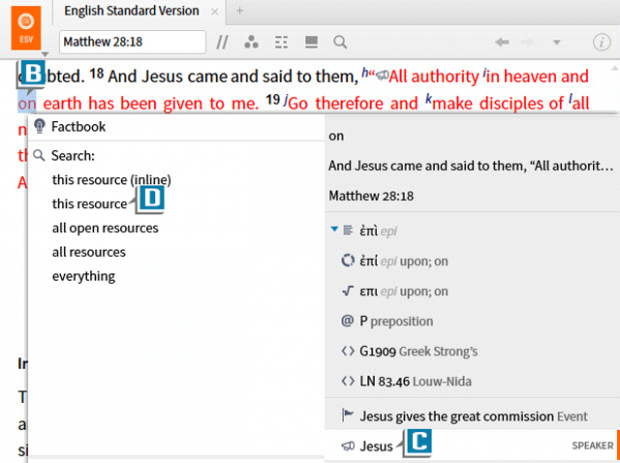
Task: Collapse the ἐπὶ epi lemma group
Action: pos(334,230)
